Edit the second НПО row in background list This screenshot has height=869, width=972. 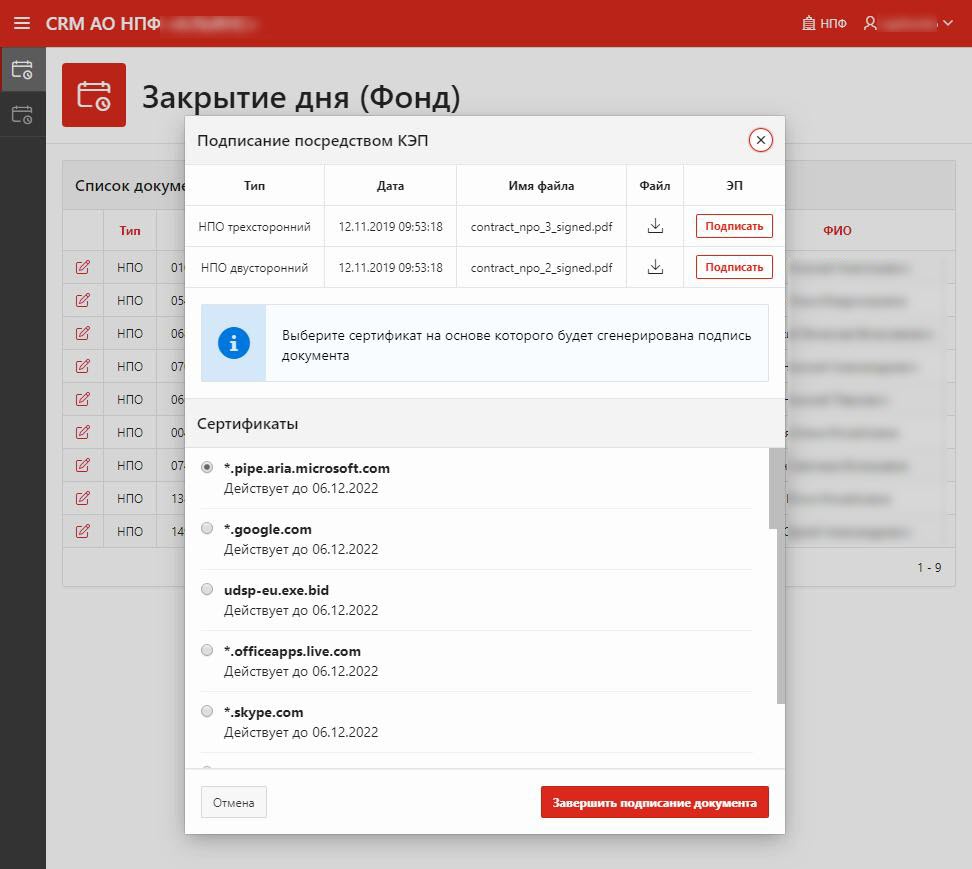(82, 300)
